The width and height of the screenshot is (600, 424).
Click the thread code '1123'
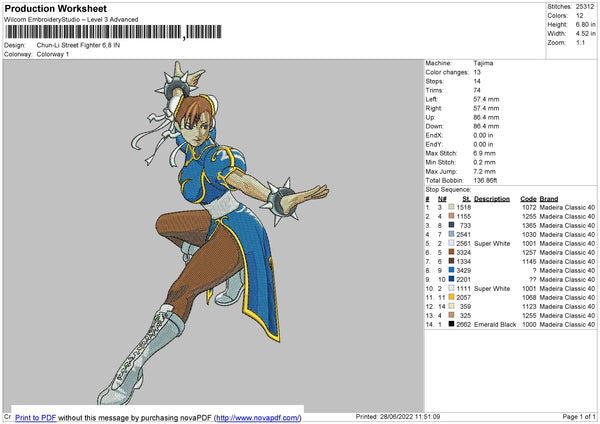[529, 306]
